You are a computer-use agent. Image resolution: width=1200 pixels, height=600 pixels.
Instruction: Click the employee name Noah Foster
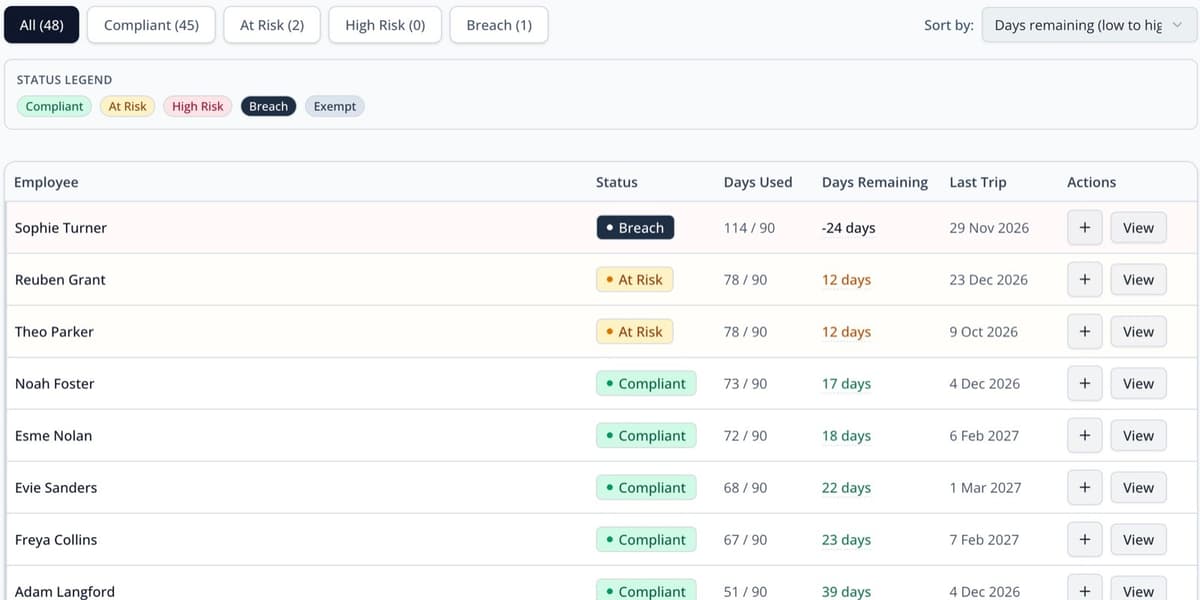pyautogui.click(x=55, y=384)
